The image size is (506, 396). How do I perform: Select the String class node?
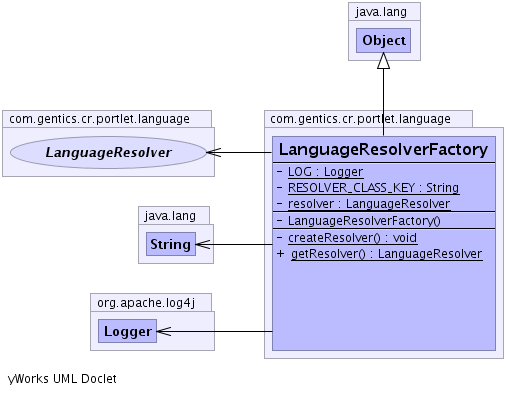click(x=171, y=244)
